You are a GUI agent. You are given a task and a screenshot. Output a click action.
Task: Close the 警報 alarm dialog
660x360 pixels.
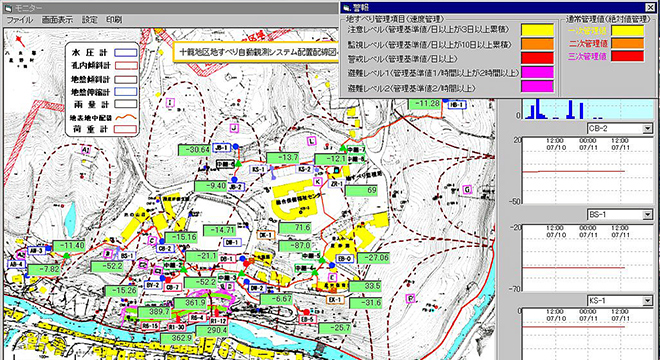coord(649,7)
